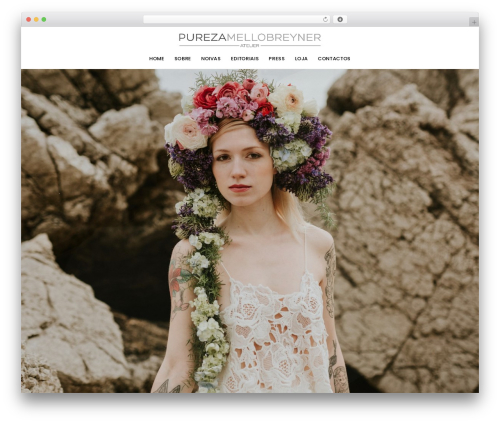Click the green maximize window button
Screen dimensions: 500x423
click(x=44, y=19)
